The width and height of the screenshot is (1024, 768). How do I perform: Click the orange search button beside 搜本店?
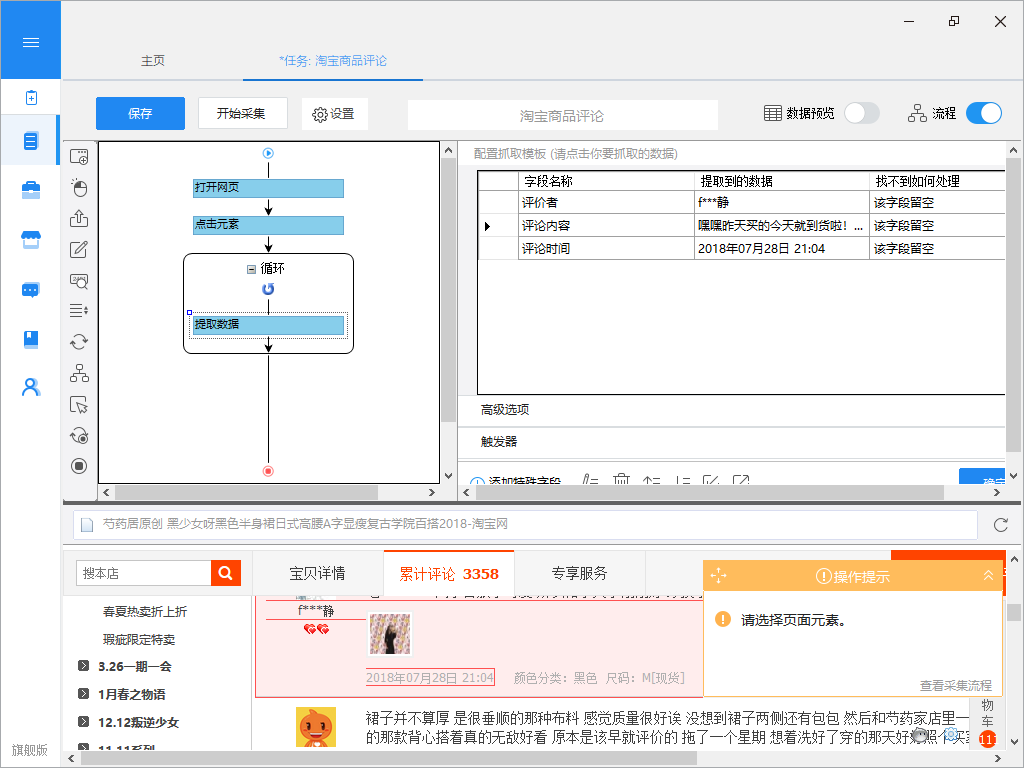(x=226, y=573)
